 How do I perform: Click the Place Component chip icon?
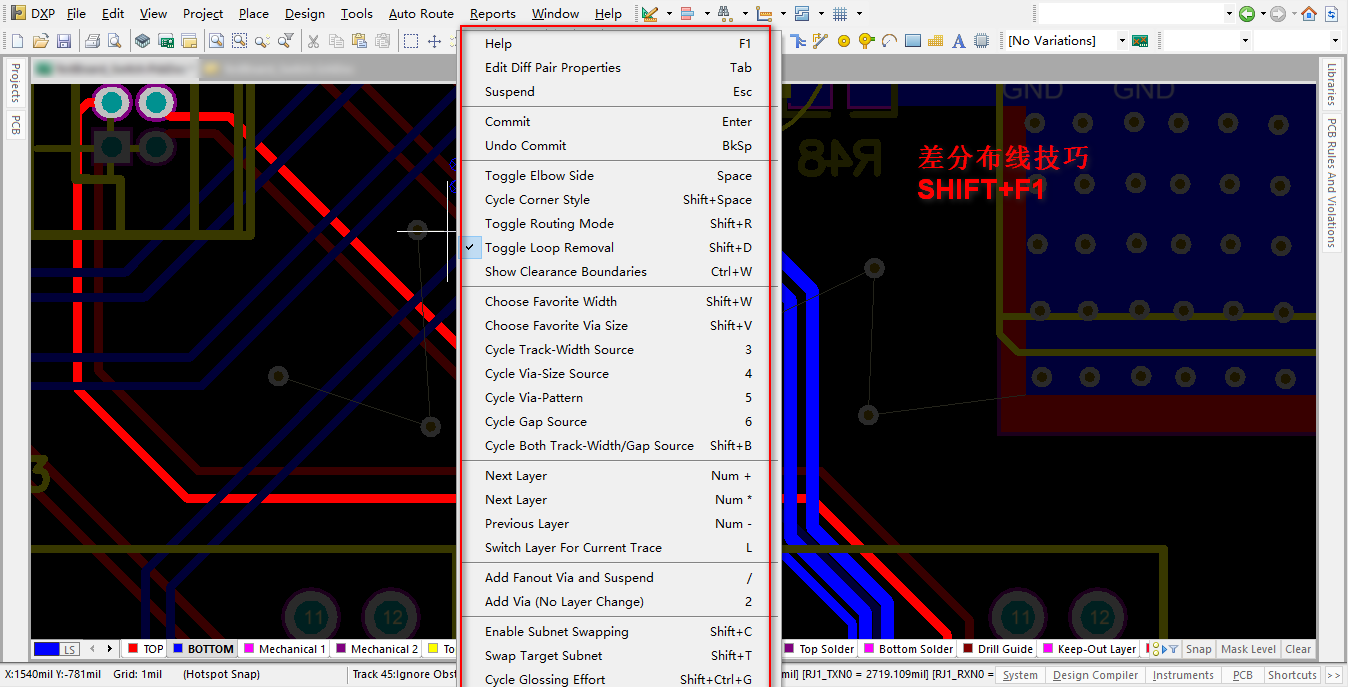[981, 41]
